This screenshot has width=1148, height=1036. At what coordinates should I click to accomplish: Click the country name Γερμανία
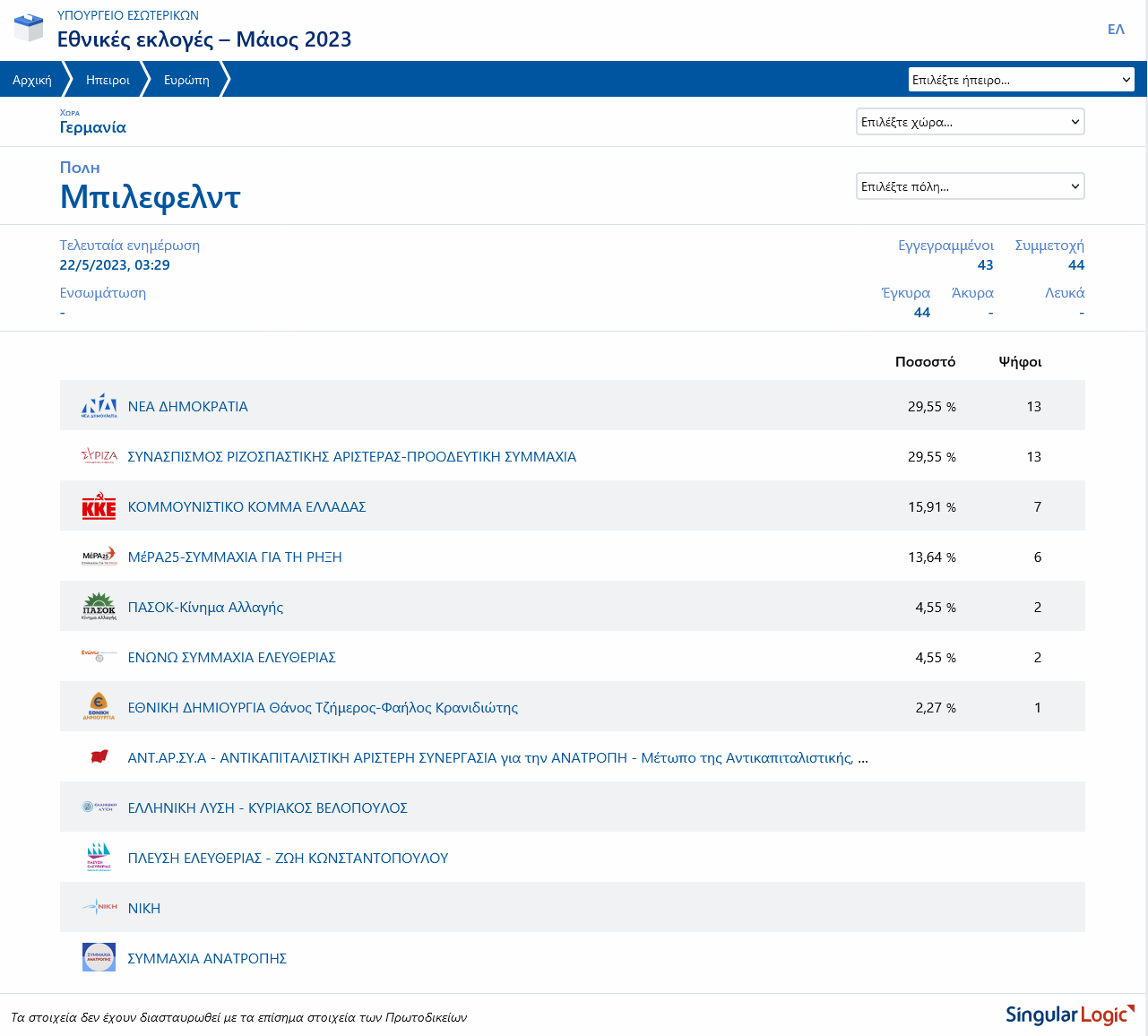point(93,127)
